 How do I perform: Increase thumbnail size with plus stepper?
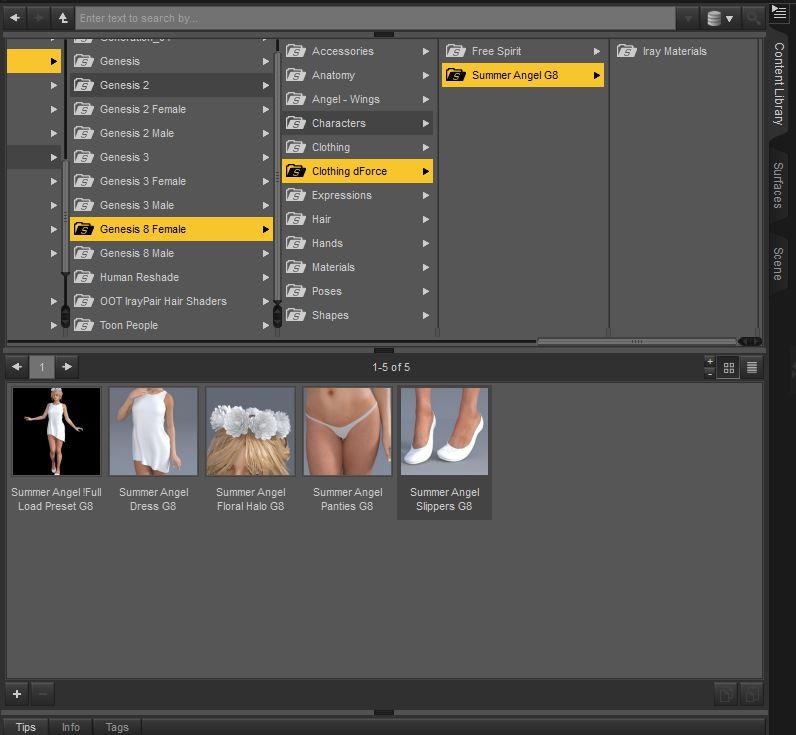(x=710, y=361)
